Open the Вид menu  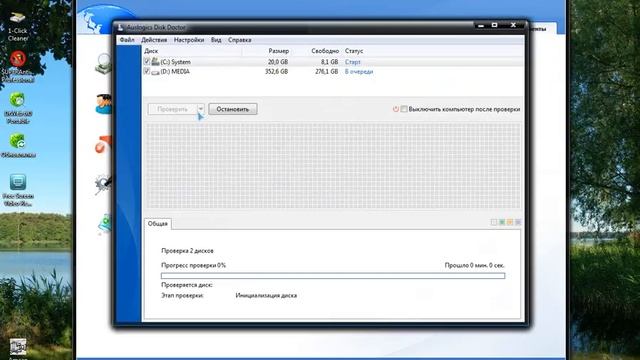[216, 40]
